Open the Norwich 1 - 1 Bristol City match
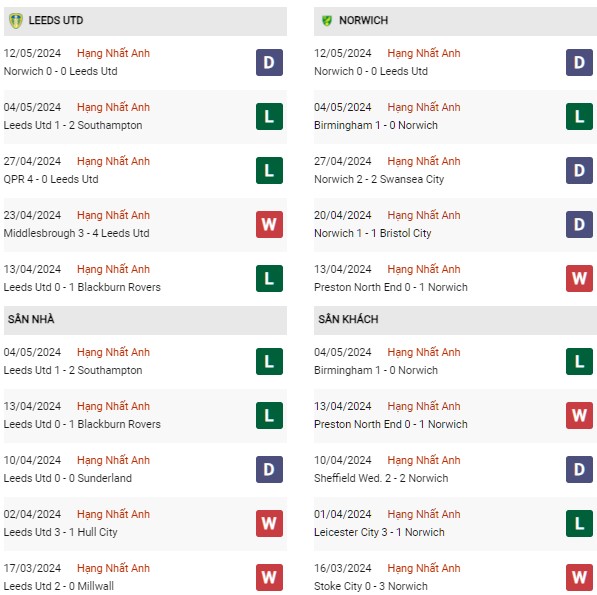597x595 pixels. click(x=372, y=233)
